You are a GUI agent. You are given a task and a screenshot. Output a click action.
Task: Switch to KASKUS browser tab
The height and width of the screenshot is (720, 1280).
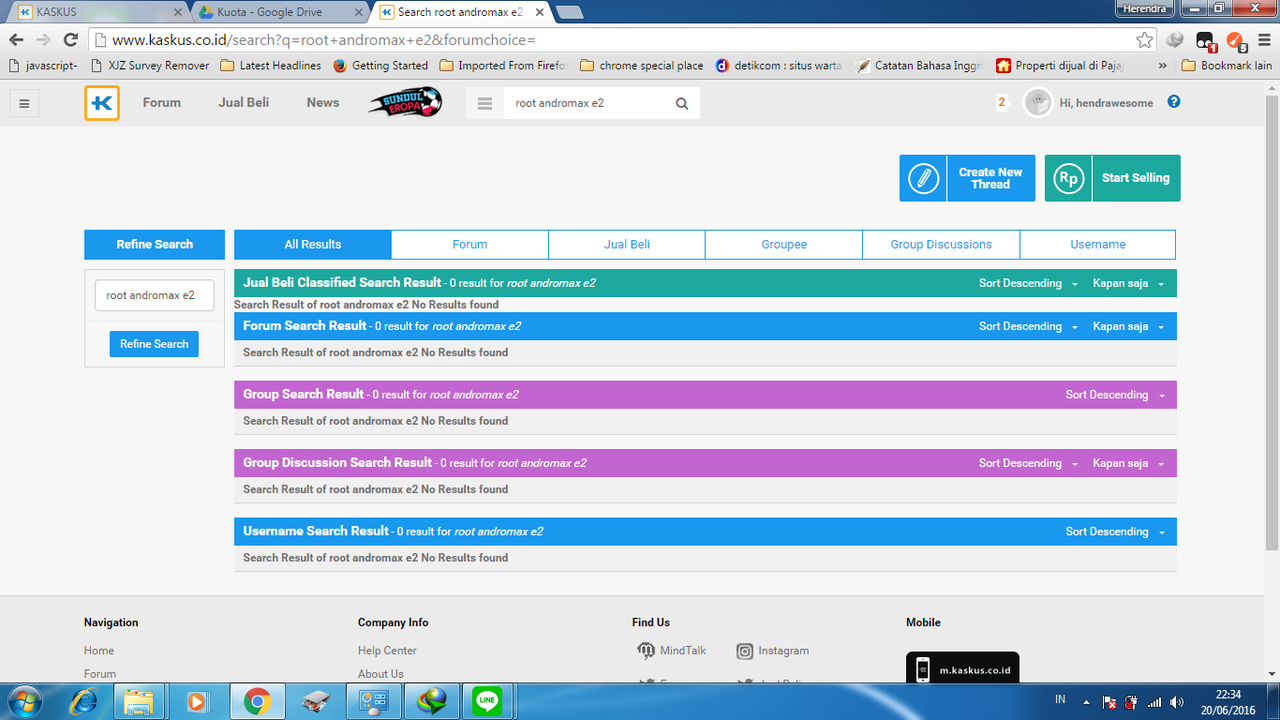click(x=97, y=12)
